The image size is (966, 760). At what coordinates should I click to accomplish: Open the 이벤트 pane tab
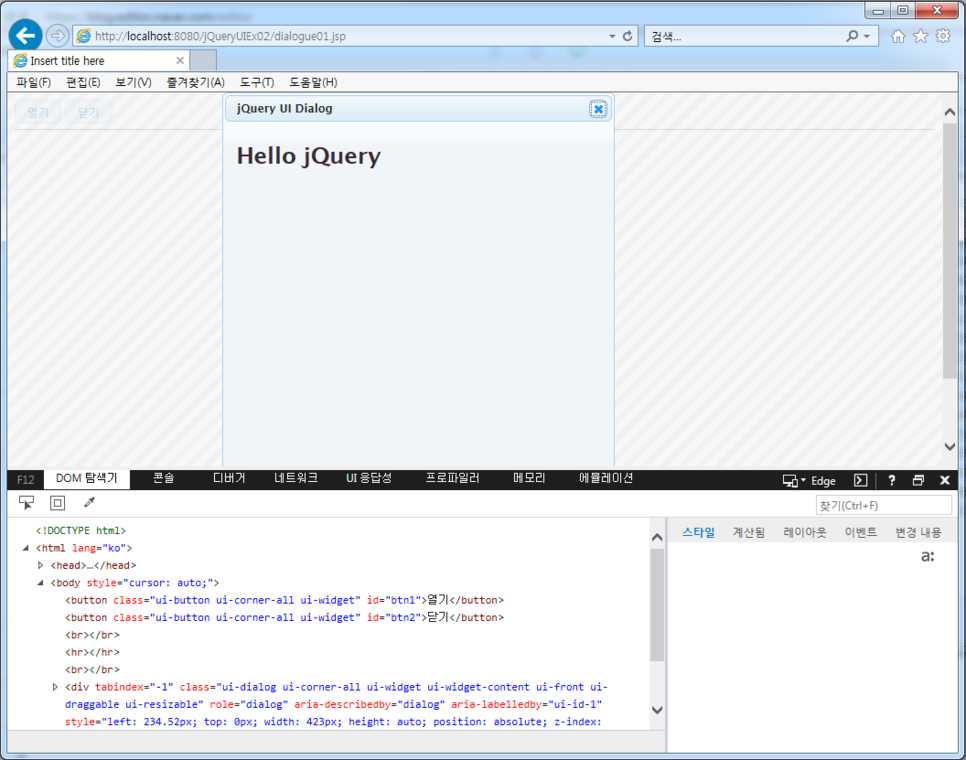(861, 532)
